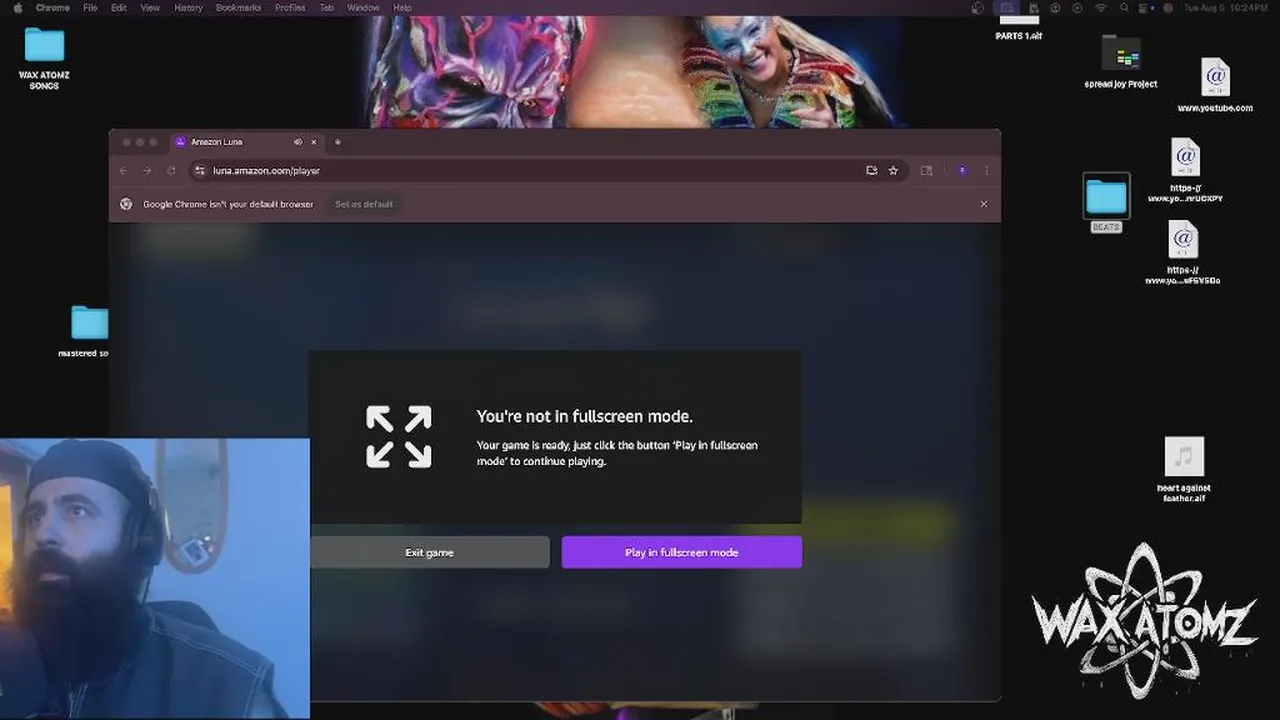Screen dimensions: 1280x720
Task: Reload the Amazon Luna page
Action: (x=171, y=171)
